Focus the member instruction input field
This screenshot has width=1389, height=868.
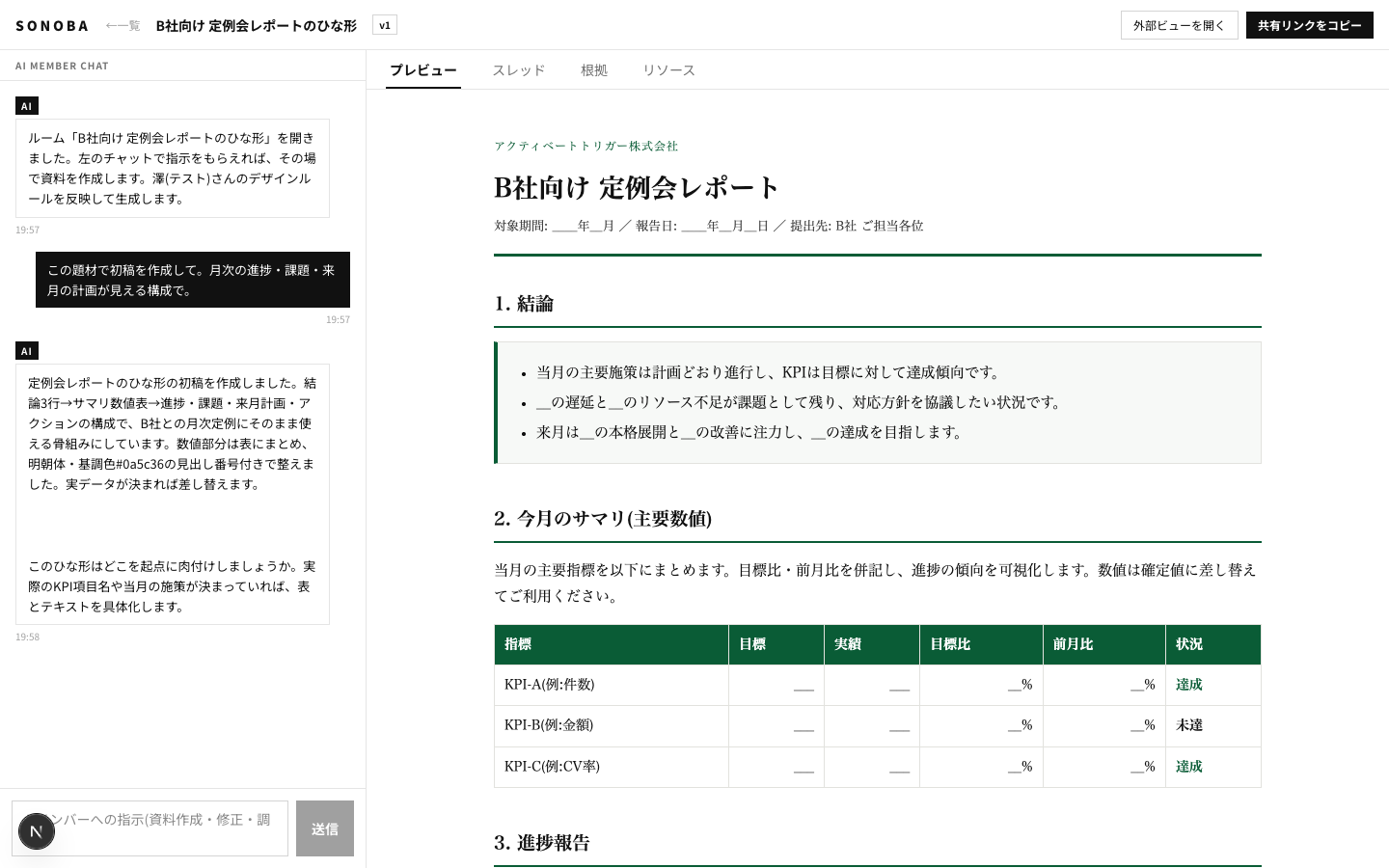[x=150, y=828]
